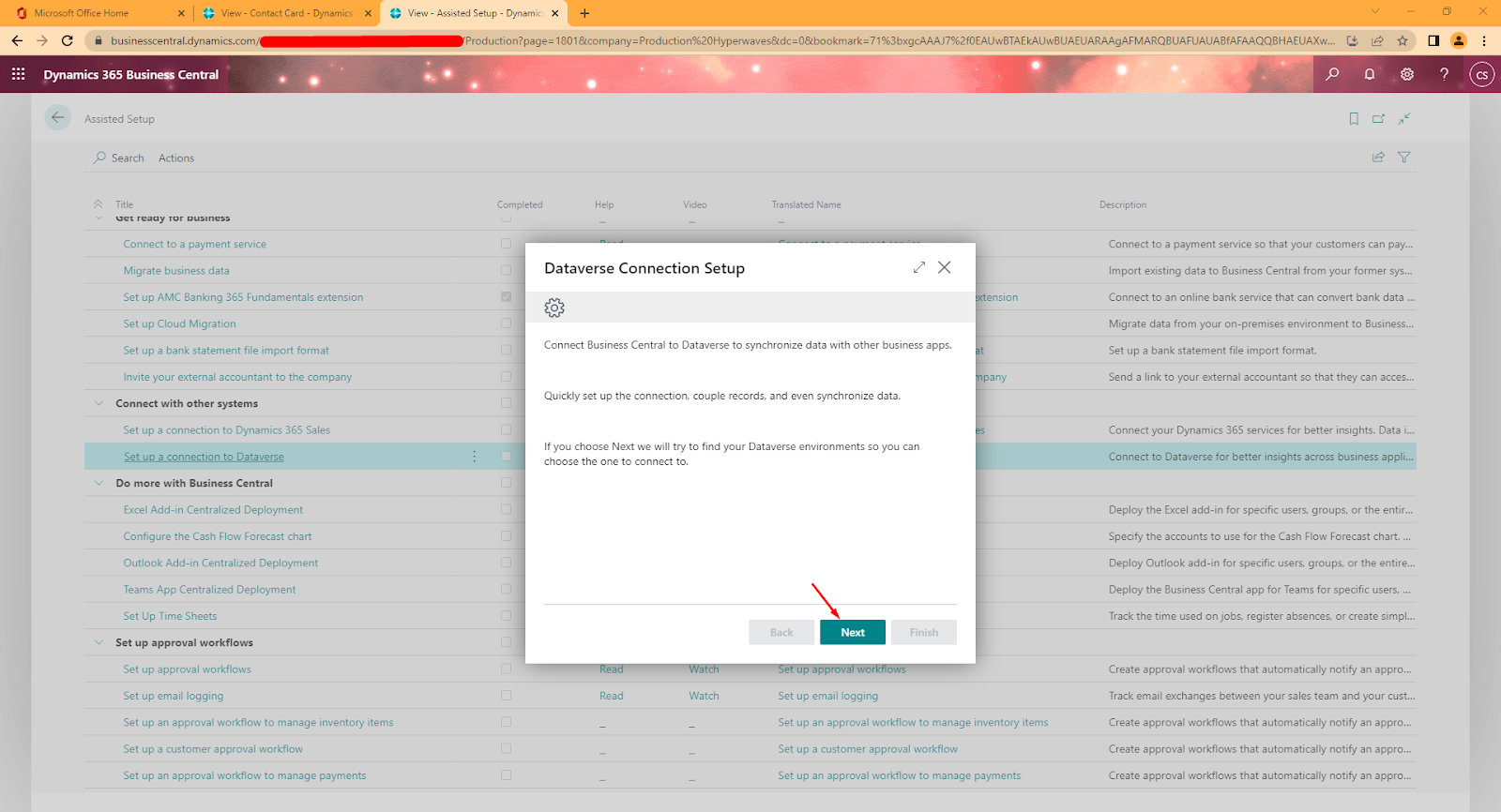Share the Assisted Setup list
The image size is (1501, 812).
click(1378, 158)
